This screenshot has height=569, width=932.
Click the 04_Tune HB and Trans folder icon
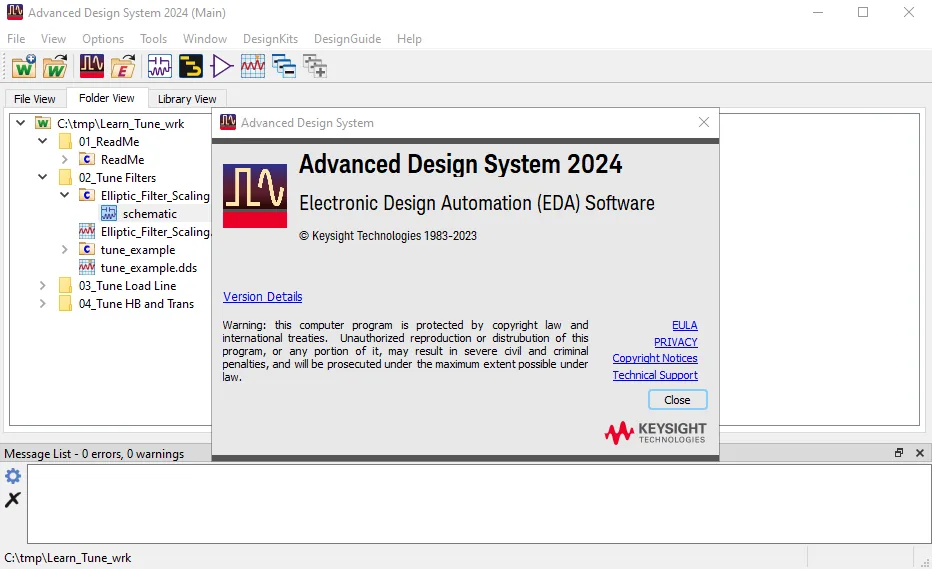click(65, 303)
